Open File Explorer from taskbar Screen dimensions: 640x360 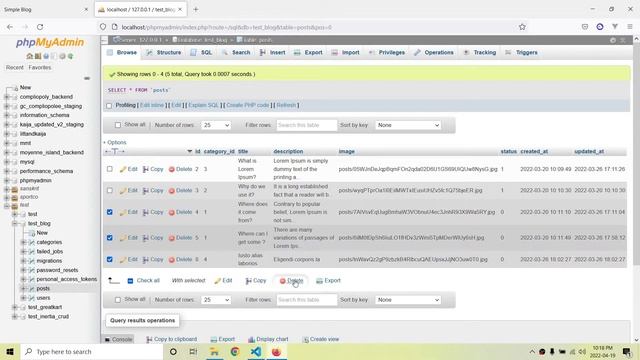point(214,351)
